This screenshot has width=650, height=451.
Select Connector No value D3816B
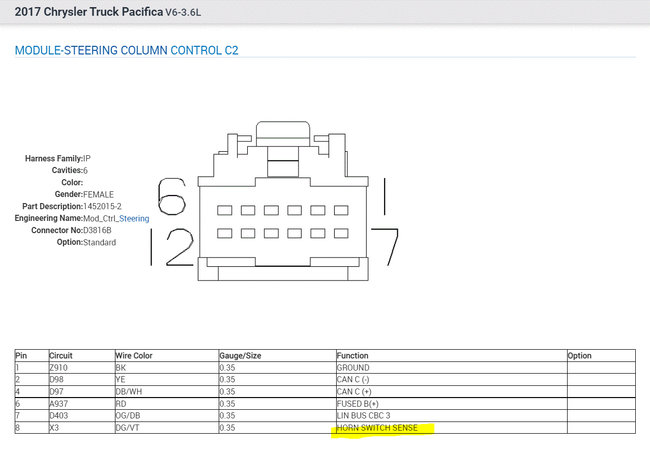point(97,230)
